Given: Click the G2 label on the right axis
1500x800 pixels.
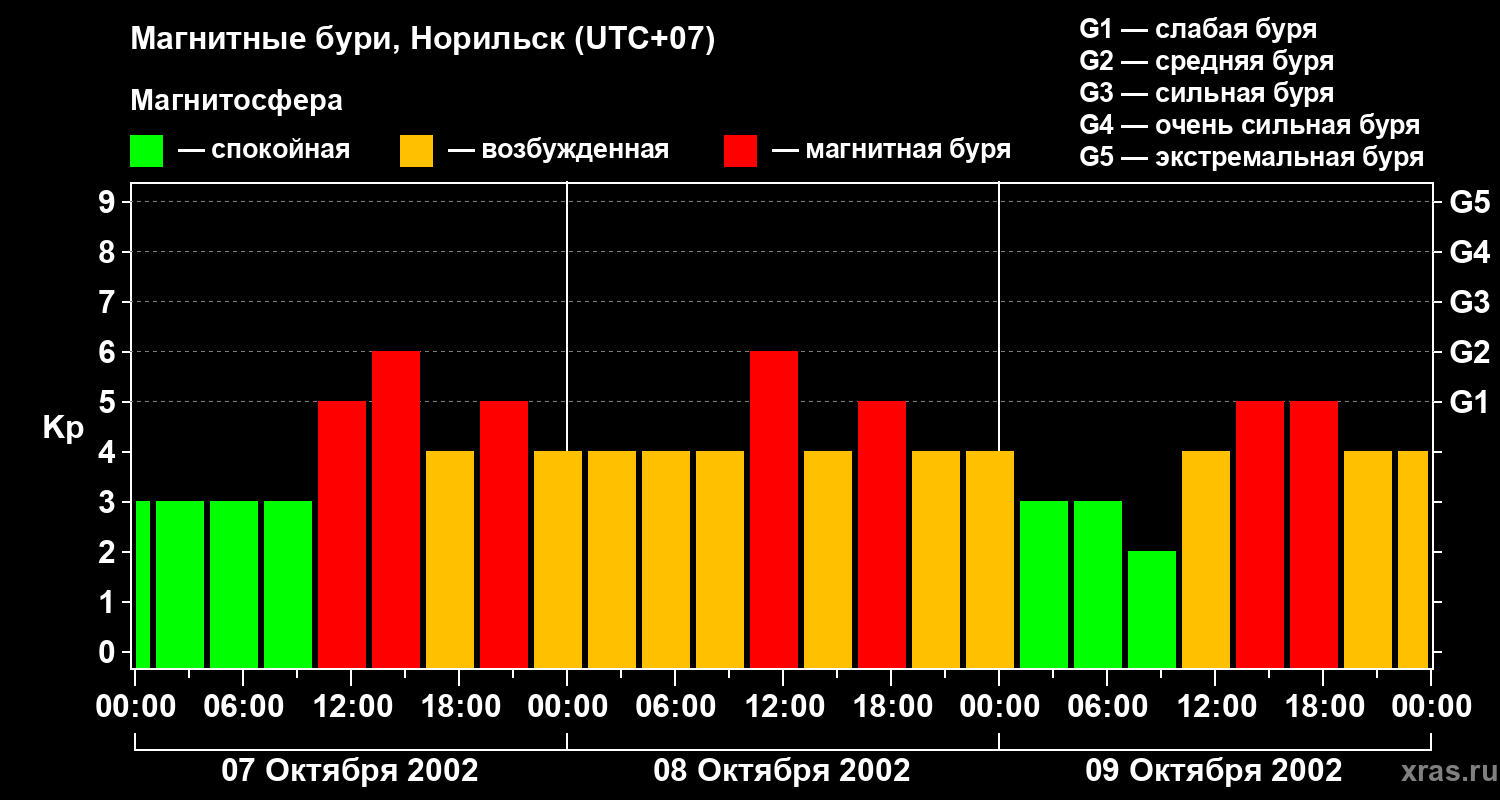Looking at the screenshot, I should [1469, 352].
